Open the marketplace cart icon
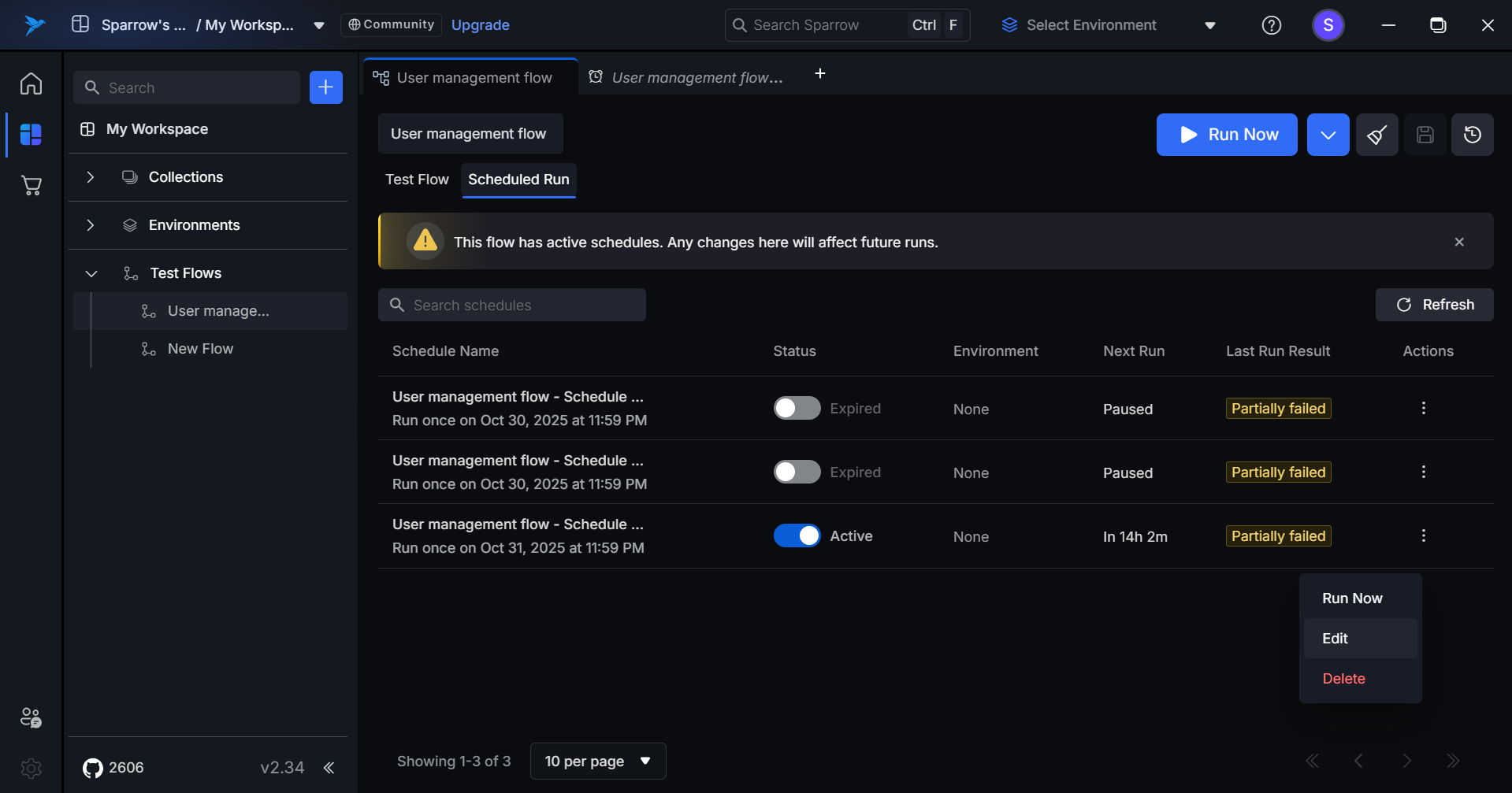Image resolution: width=1512 pixels, height=793 pixels. (x=31, y=186)
